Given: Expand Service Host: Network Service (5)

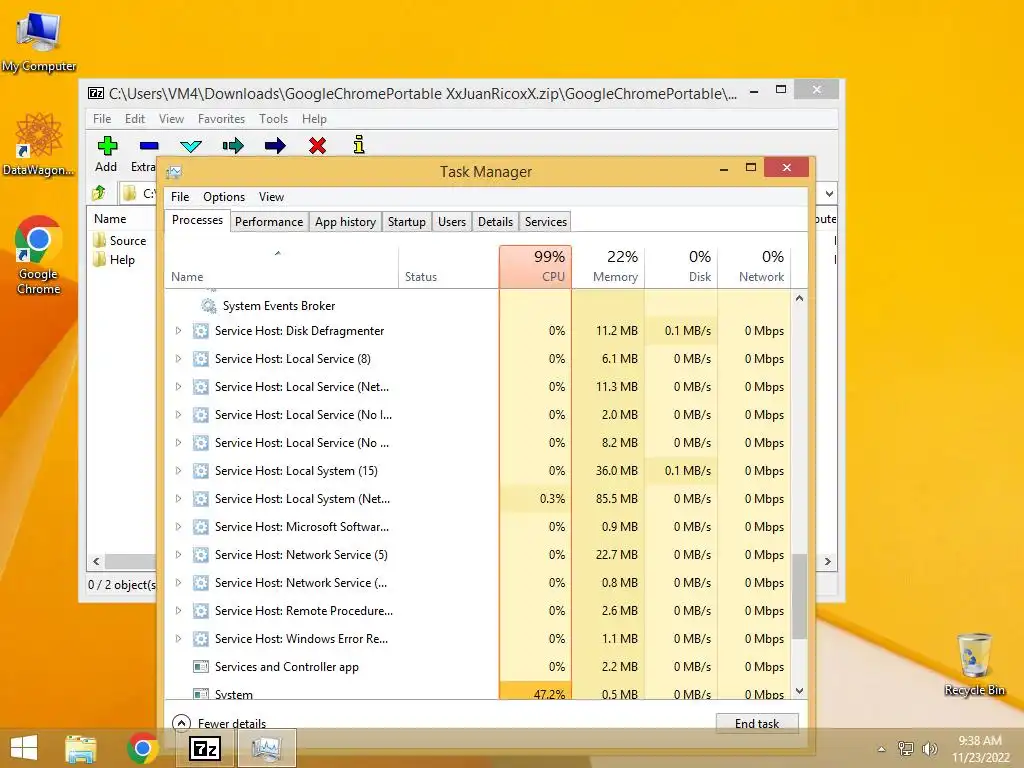Looking at the screenshot, I should pyautogui.click(x=178, y=554).
